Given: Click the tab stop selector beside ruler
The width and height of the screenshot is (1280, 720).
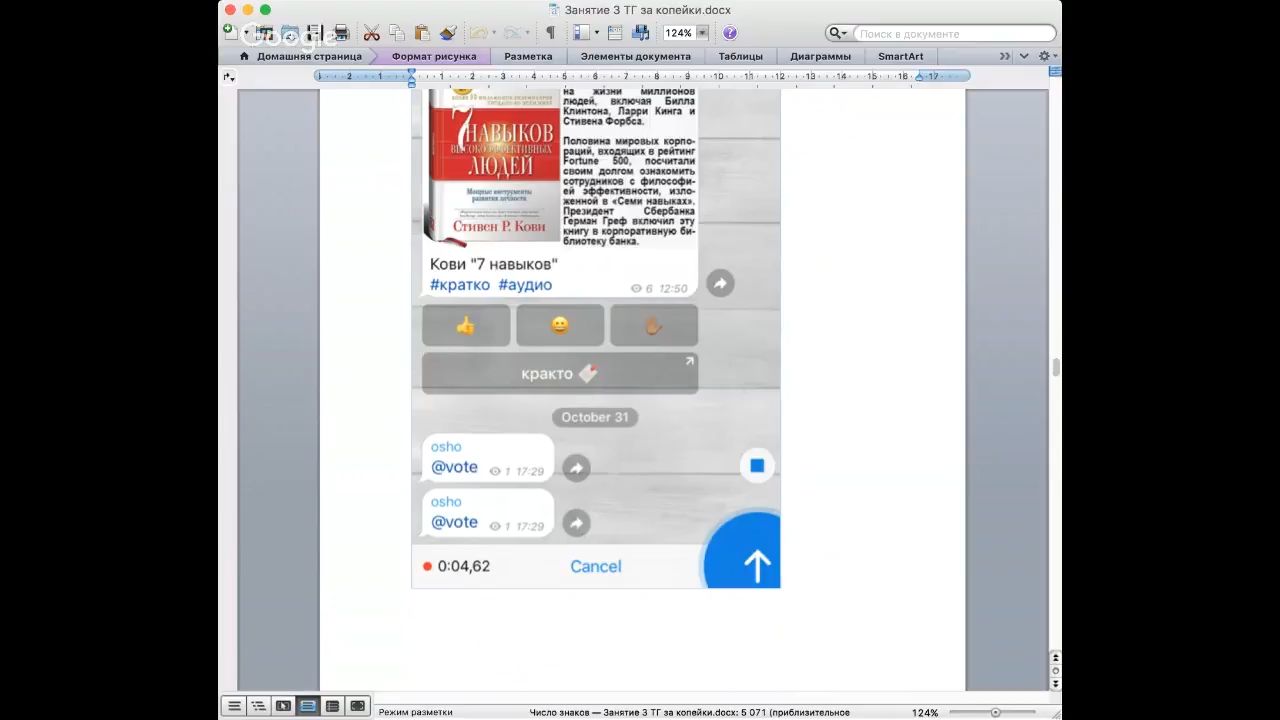Looking at the screenshot, I should pyautogui.click(x=229, y=76).
